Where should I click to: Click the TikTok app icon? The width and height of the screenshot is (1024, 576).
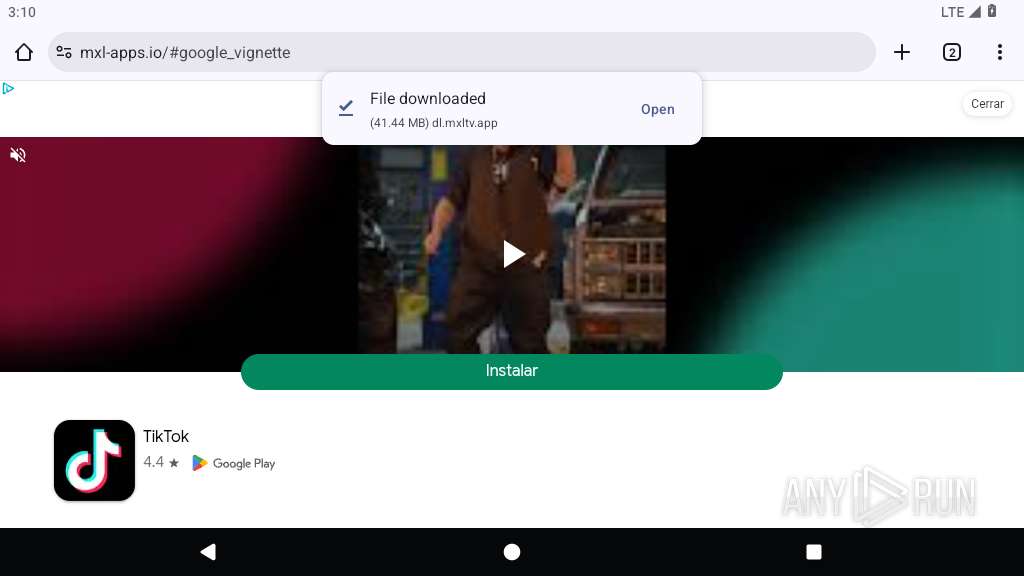coord(94,460)
